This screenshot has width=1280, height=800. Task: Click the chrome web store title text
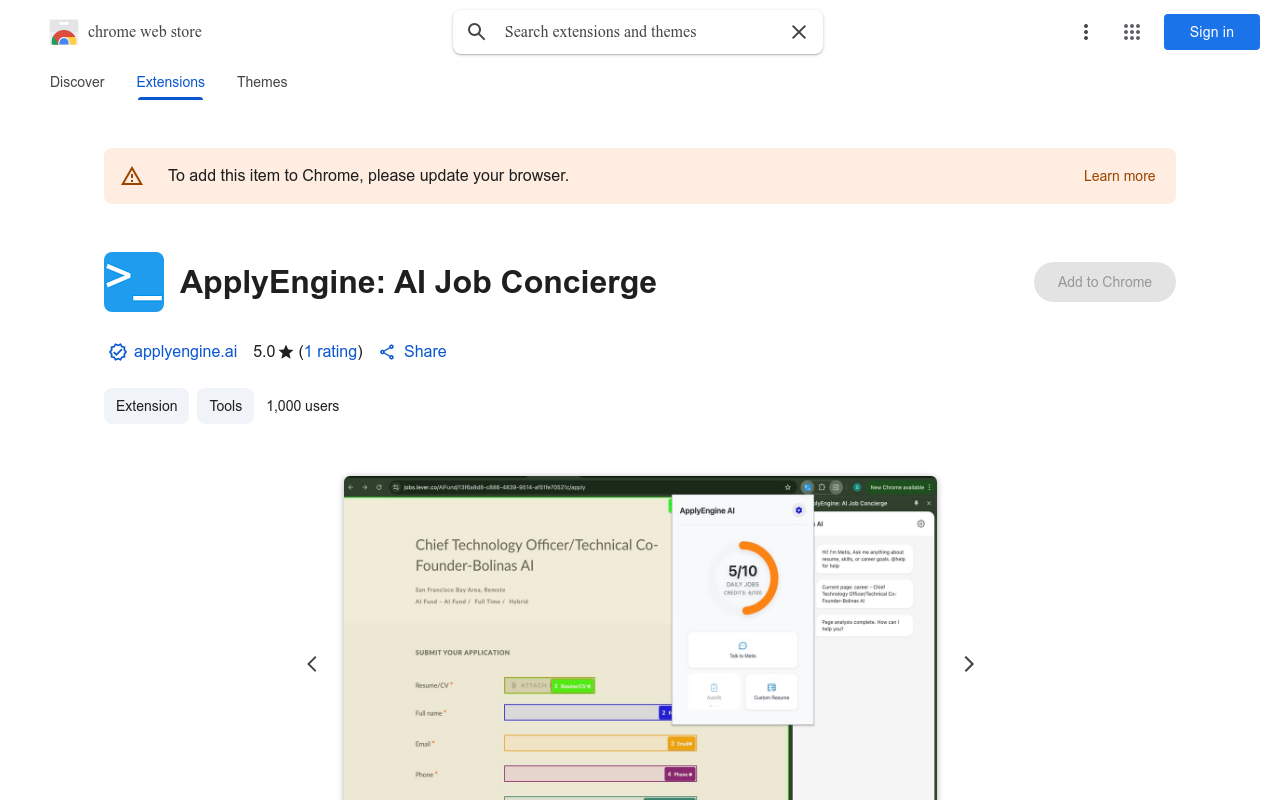click(x=145, y=32)
